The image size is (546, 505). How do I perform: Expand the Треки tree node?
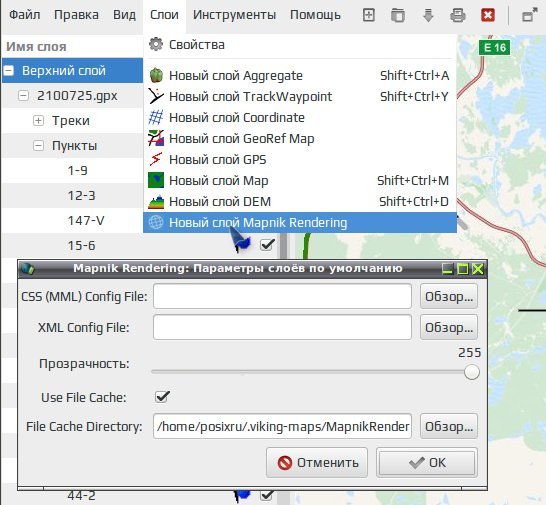tap(38, 121)
